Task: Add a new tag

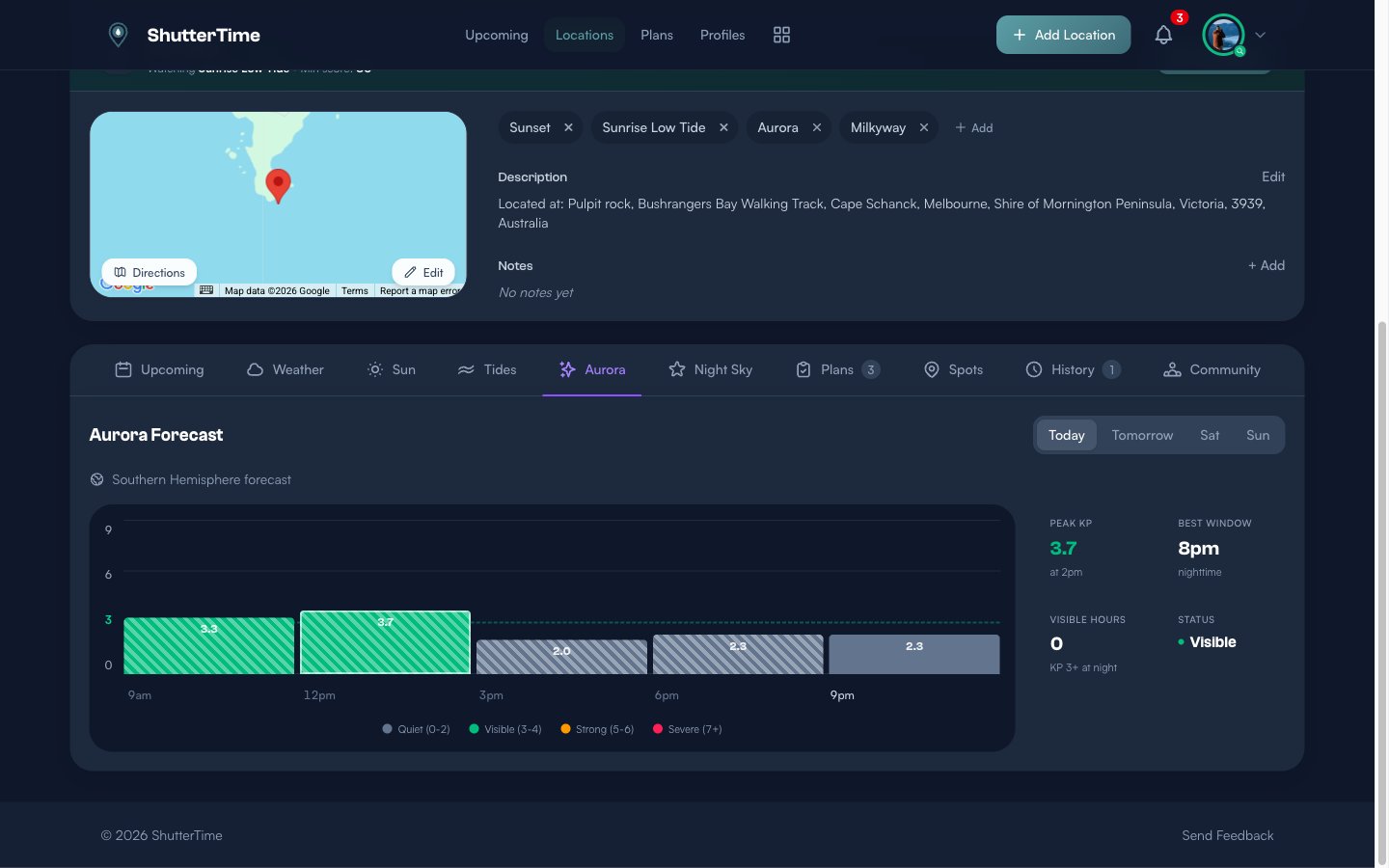Action: point(974,127)
